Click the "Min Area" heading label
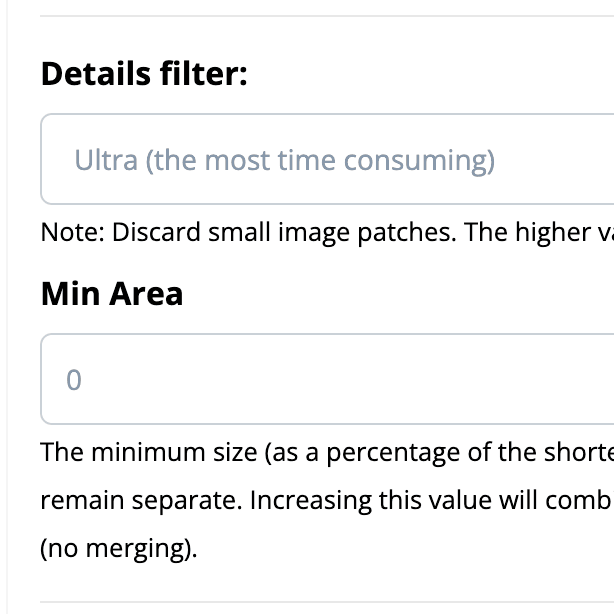The width and height of the screenshot is (614, 614). pos(112,294)
